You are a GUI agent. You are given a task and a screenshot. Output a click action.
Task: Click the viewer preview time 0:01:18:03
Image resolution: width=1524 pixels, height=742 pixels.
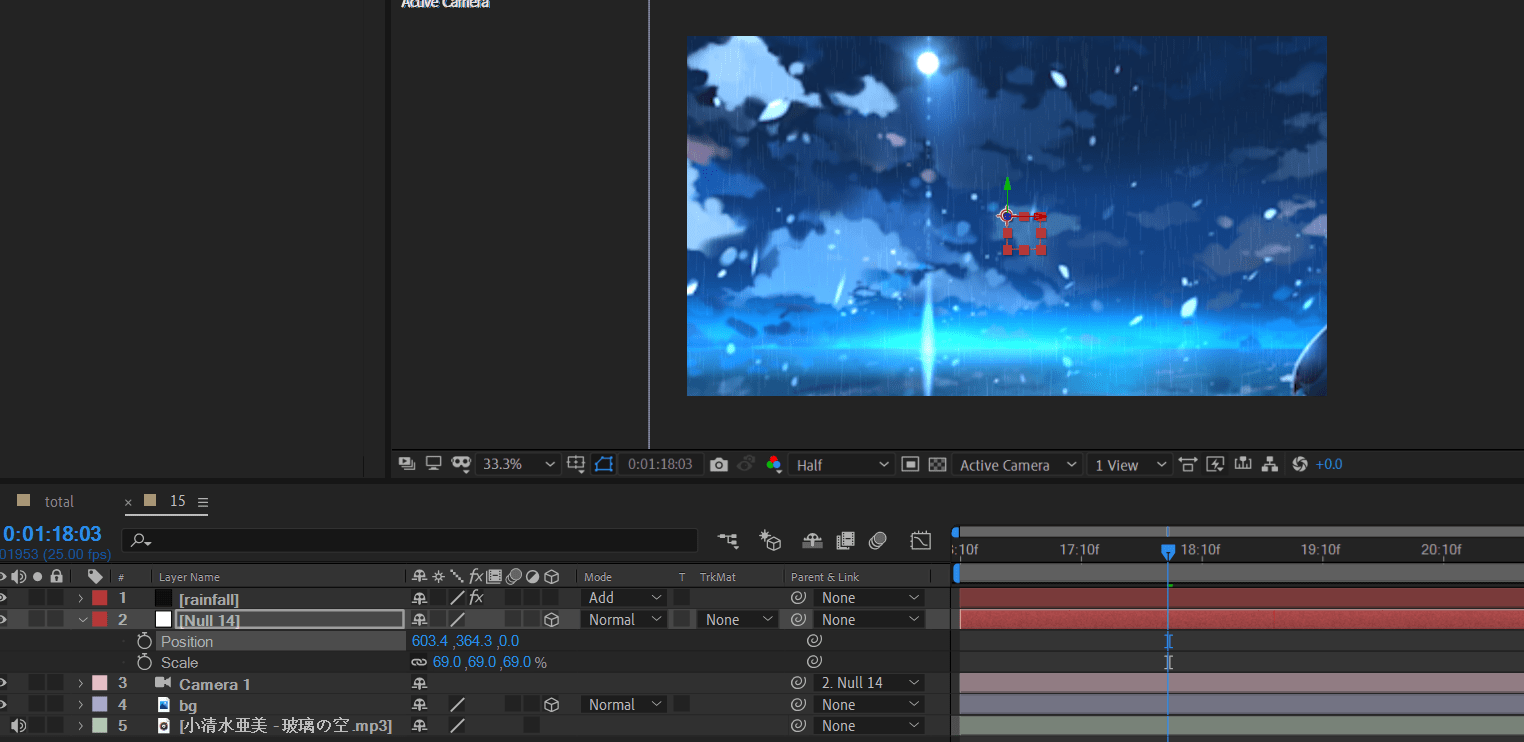tap(660, 464)
